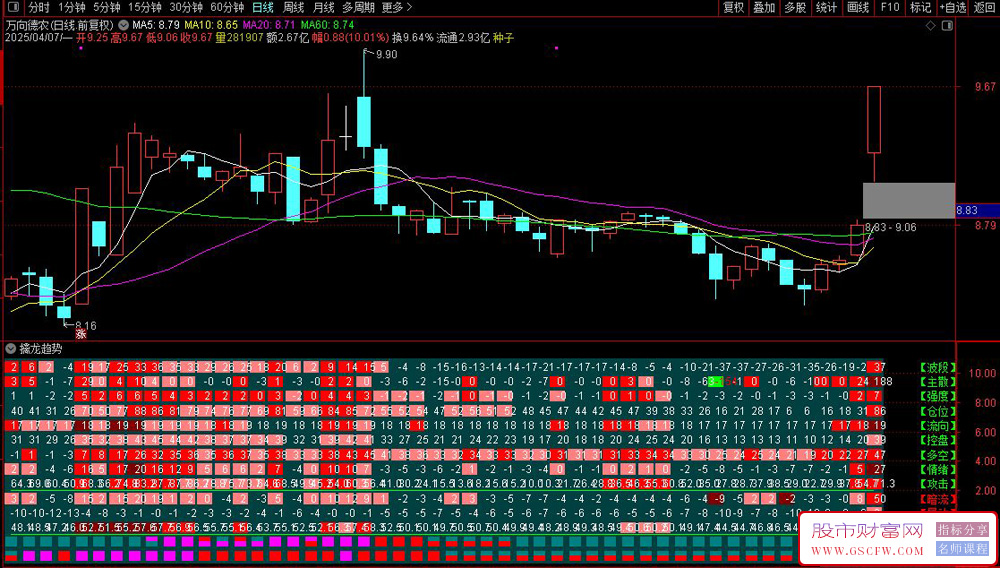The width and height of the screenshot is (1000, 568).
Task: Click the 【波段】 row label
Action: (938, 367)
